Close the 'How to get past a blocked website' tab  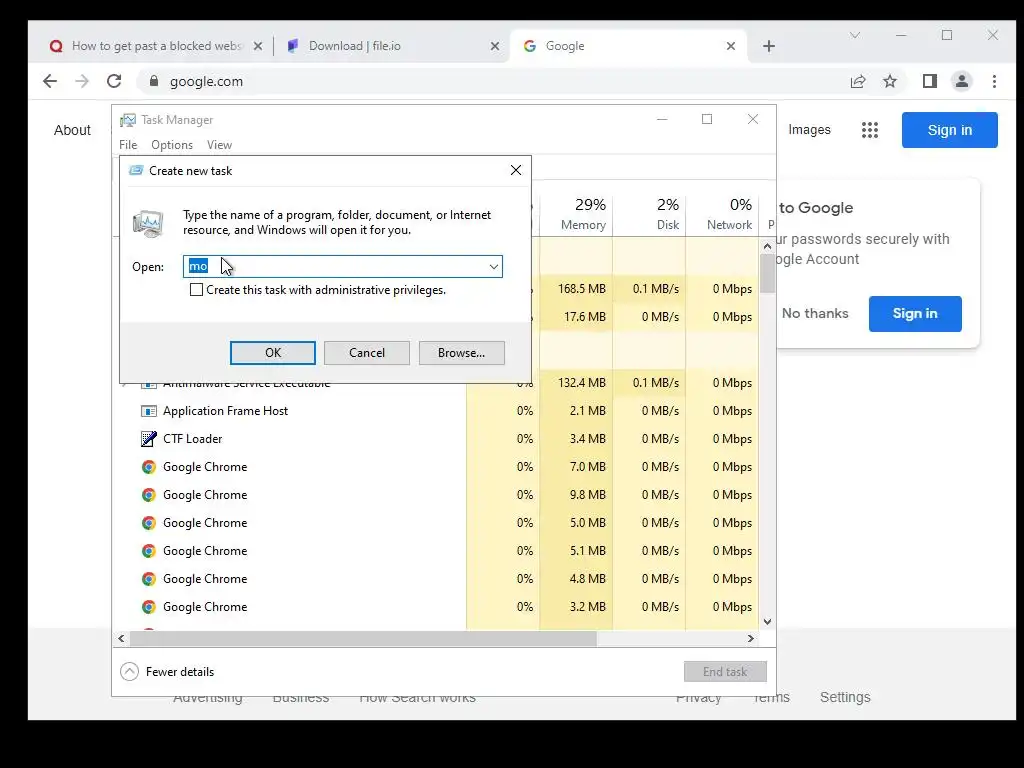(x=258, y=46)
